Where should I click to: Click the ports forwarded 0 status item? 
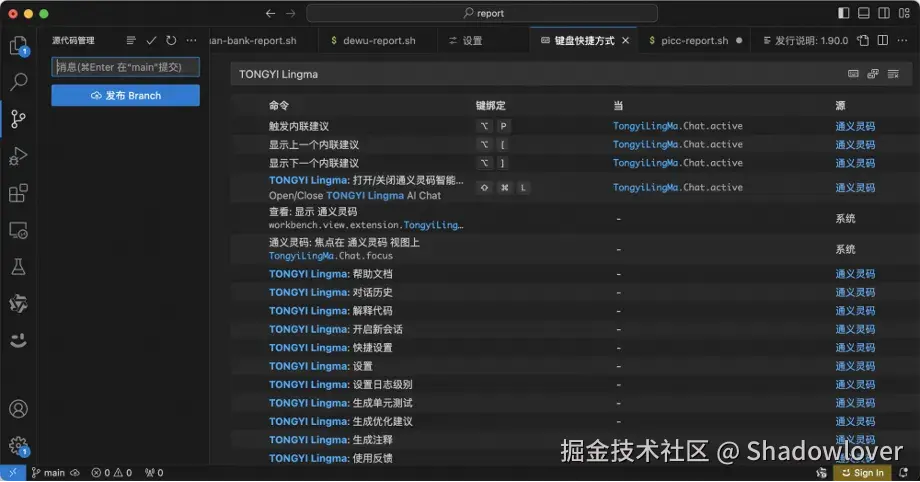(154, 473)
